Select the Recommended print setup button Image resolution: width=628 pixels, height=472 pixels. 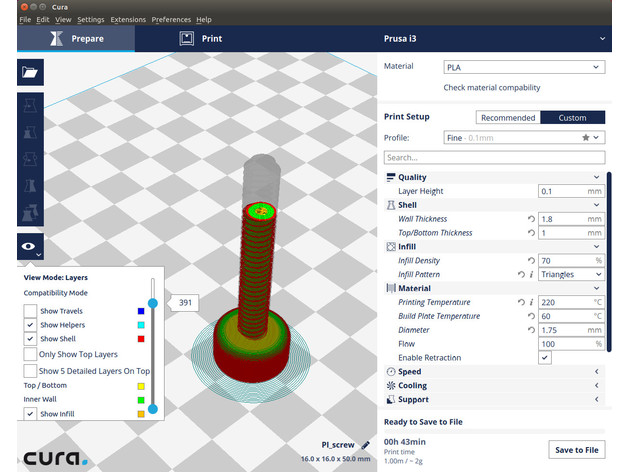click(x=508, y=118)
